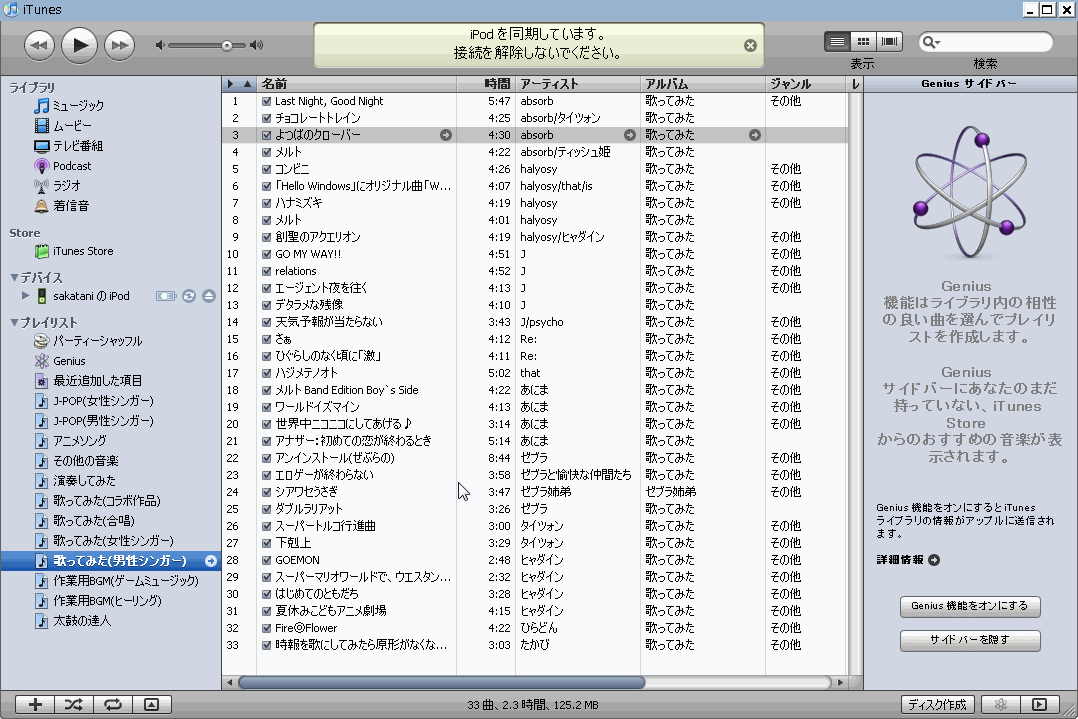Uncheck Last Night, Good Night track
This screenshot has height=719, width=1078.
266,101
